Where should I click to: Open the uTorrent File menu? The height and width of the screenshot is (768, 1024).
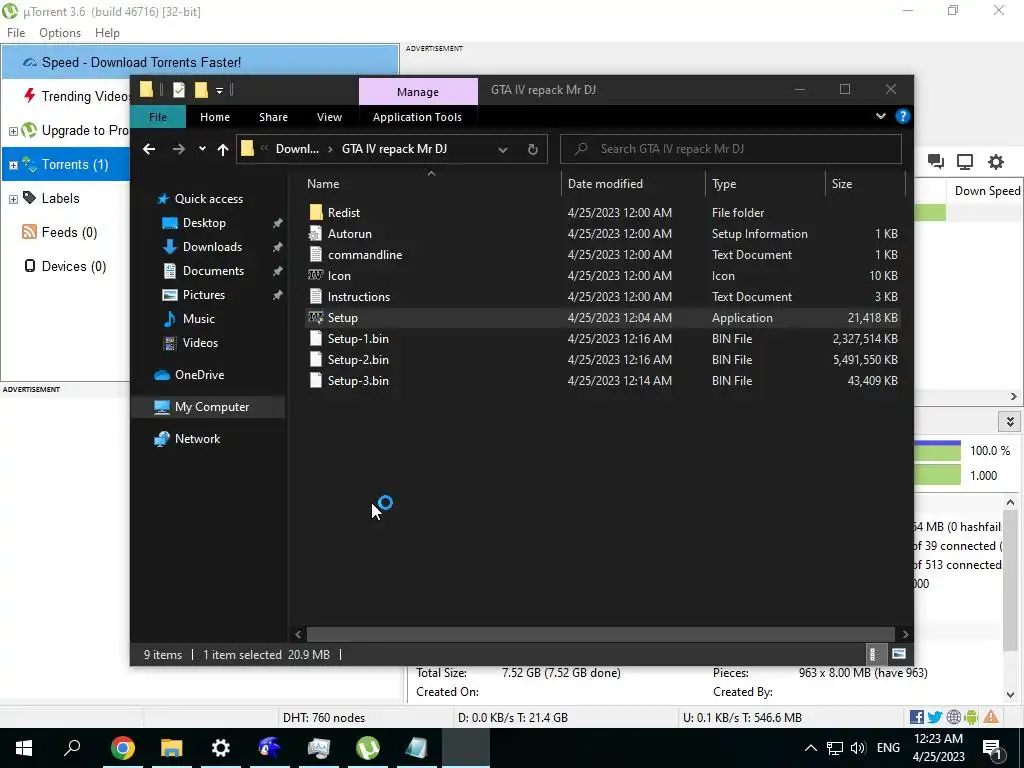click(x=16, y=33)
